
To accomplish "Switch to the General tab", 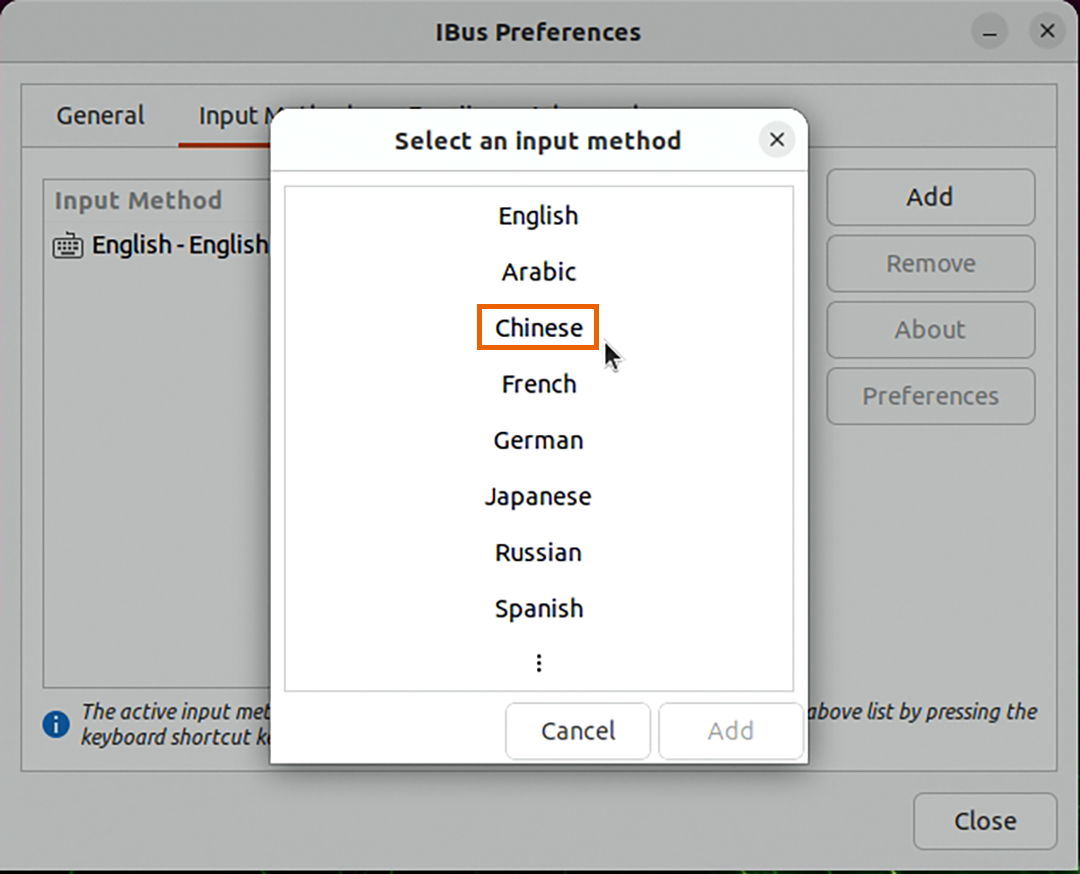I will point(100,116).
